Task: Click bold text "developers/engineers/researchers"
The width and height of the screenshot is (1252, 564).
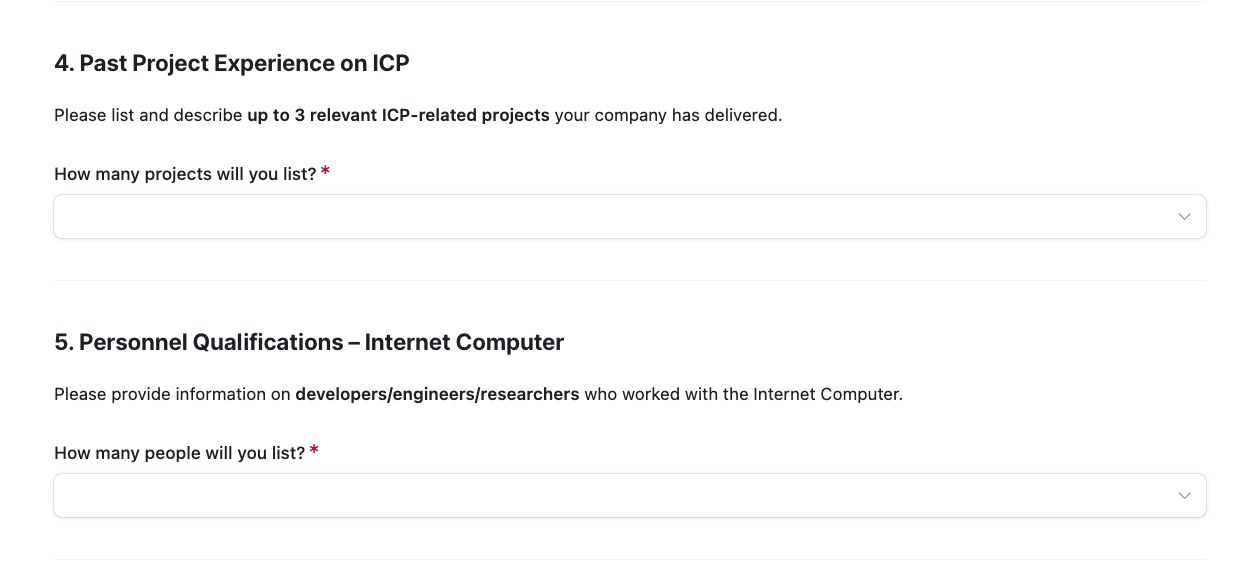Action: (437, 394)
